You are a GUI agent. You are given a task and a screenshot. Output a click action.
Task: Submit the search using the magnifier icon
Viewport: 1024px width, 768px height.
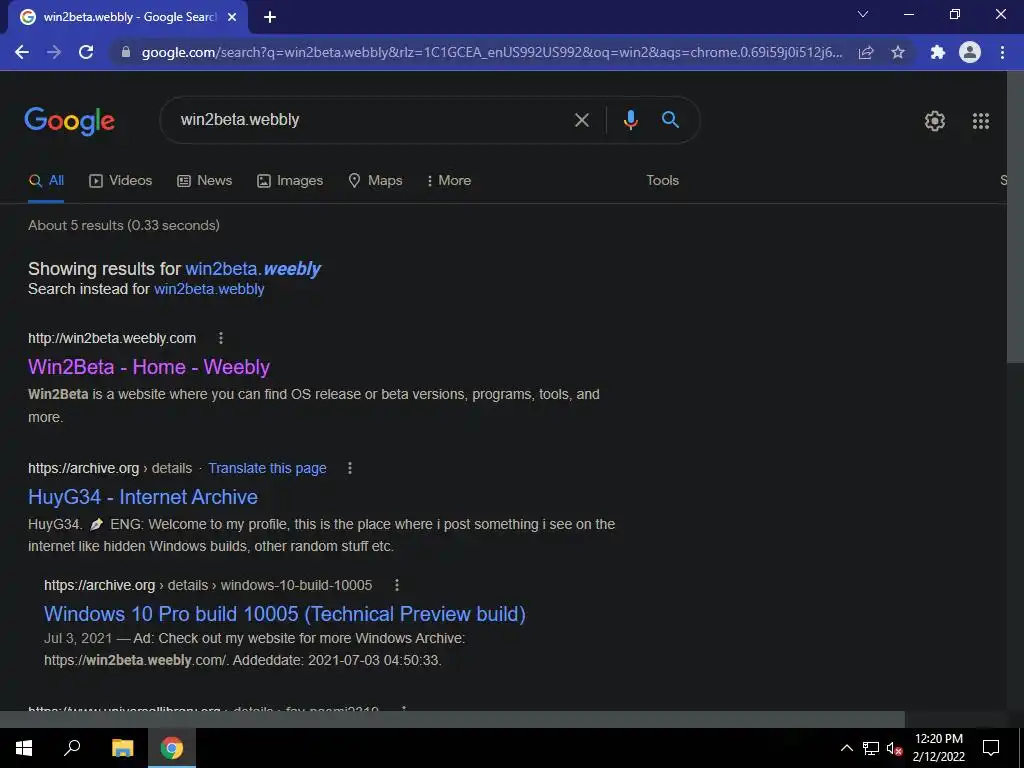[670, 120]
